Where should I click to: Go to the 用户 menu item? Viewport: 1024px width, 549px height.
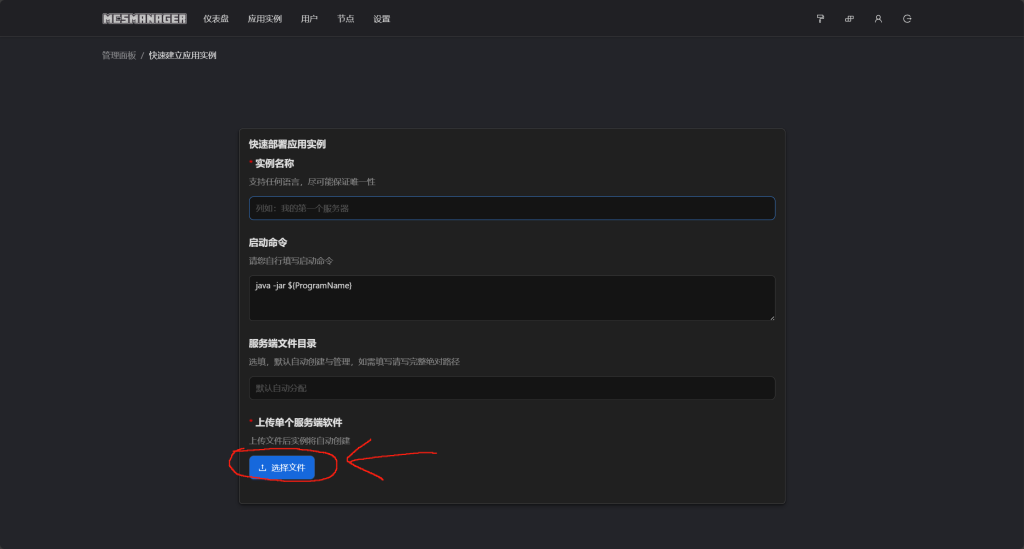309,19
